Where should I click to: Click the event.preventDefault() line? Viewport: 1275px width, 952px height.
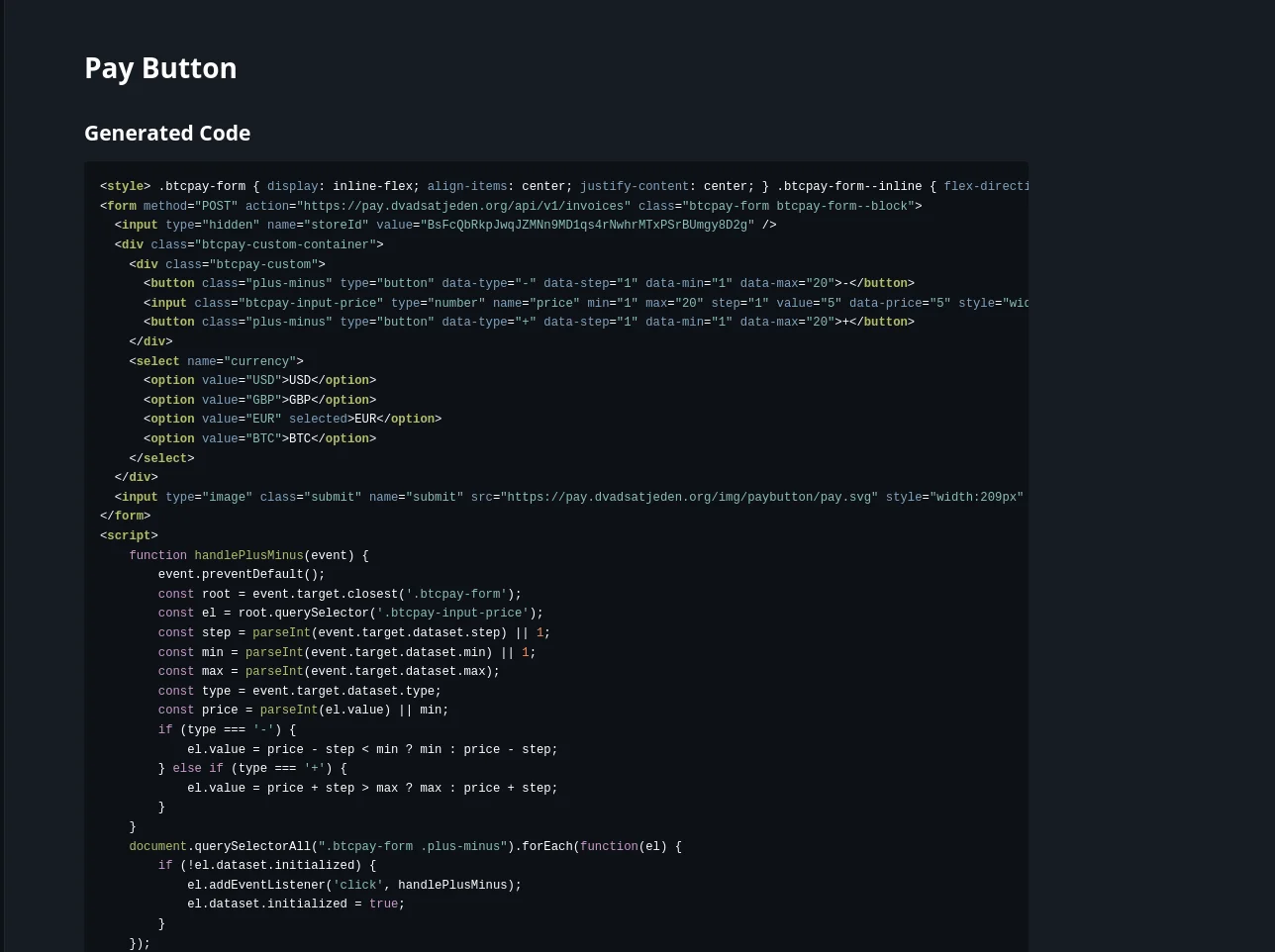click(241, 575)
